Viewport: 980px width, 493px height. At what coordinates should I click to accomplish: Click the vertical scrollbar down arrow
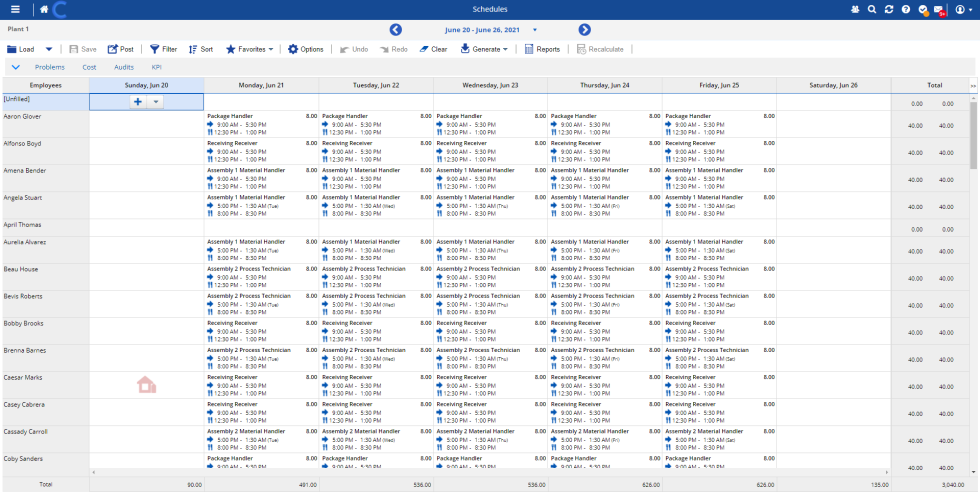point(974,471)
